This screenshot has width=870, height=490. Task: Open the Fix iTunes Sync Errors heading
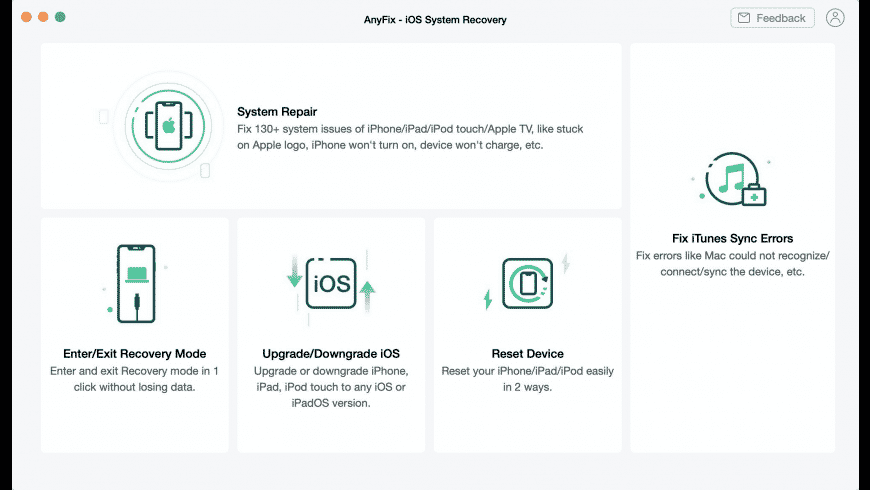pyautogui.click(x=732, y=238)
